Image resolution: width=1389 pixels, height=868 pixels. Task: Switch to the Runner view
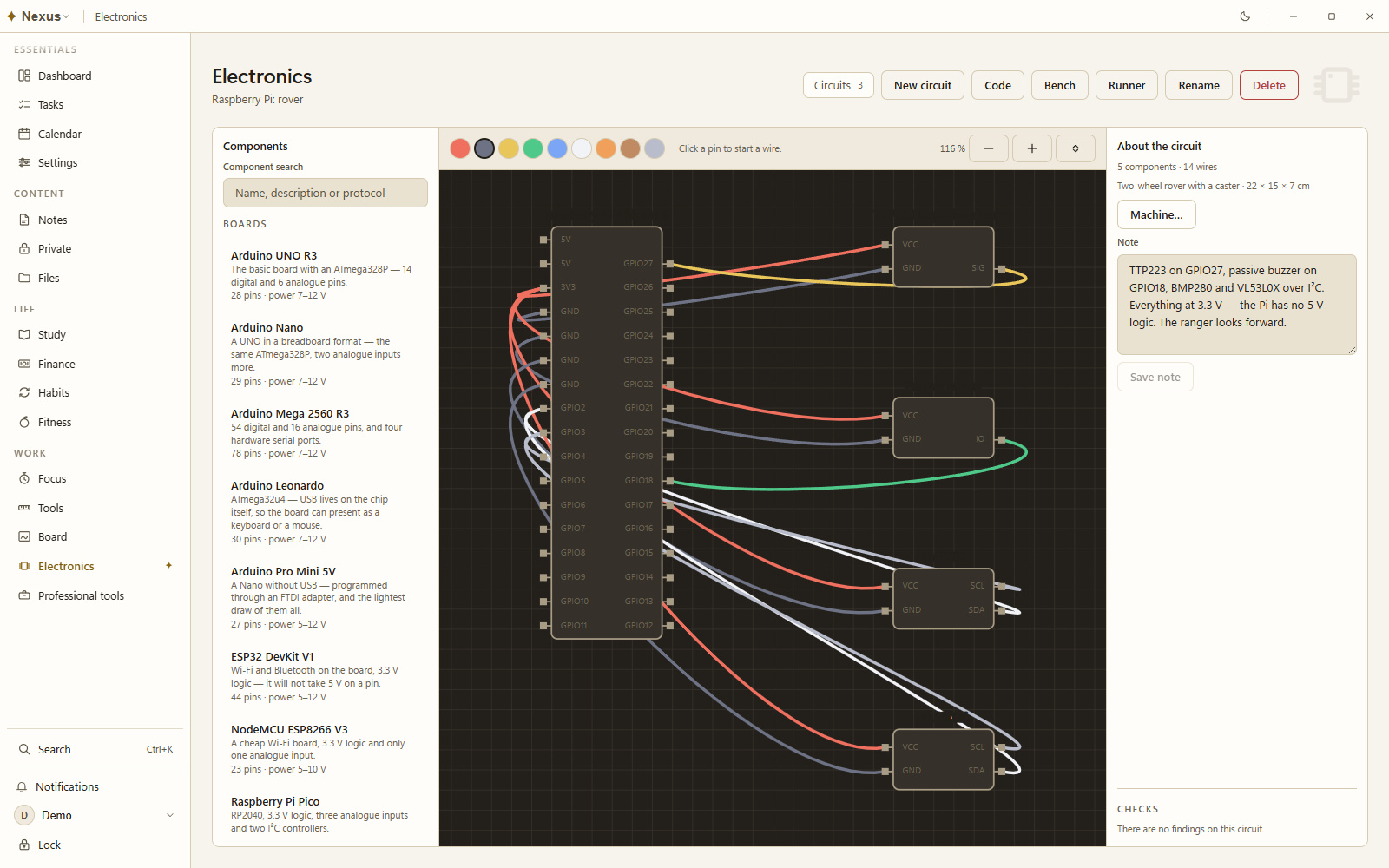(1127, 85)
